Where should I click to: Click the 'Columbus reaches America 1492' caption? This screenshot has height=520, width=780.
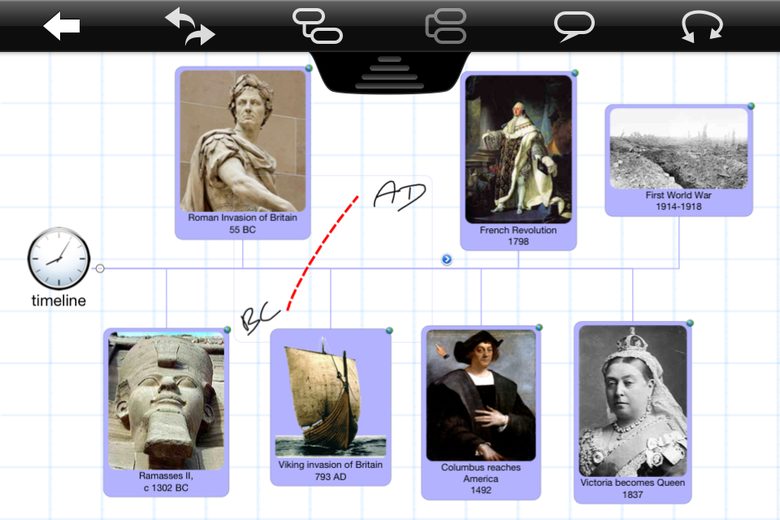click(x=481, y=479)
